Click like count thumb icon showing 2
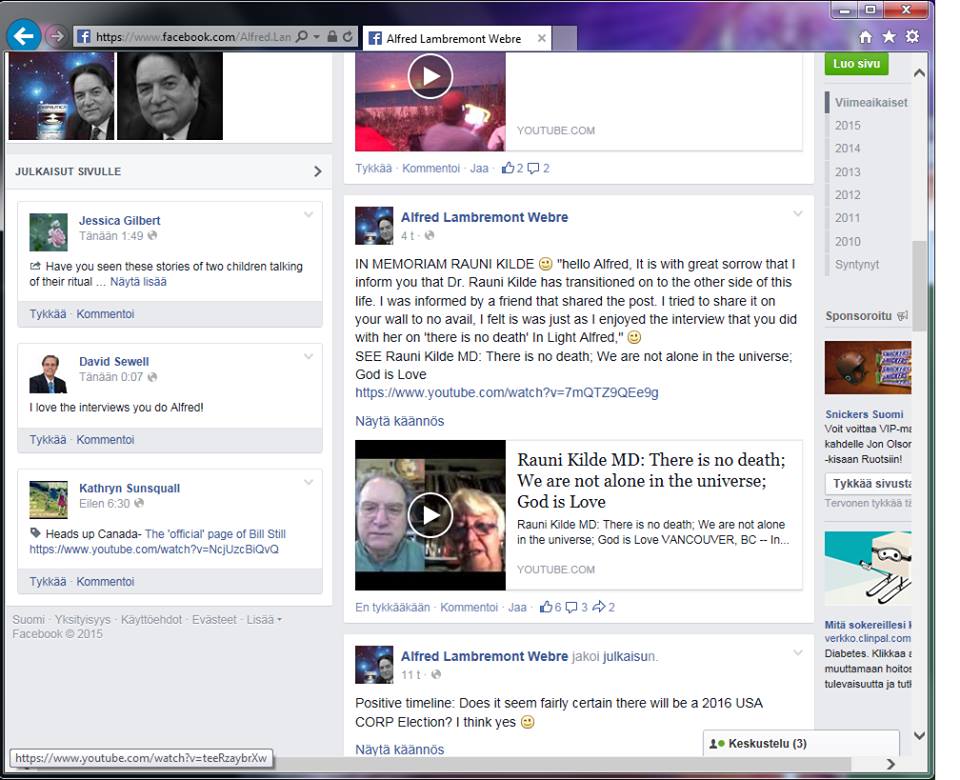The width and height of the screenshot is (960, 780). coord(508,168)
